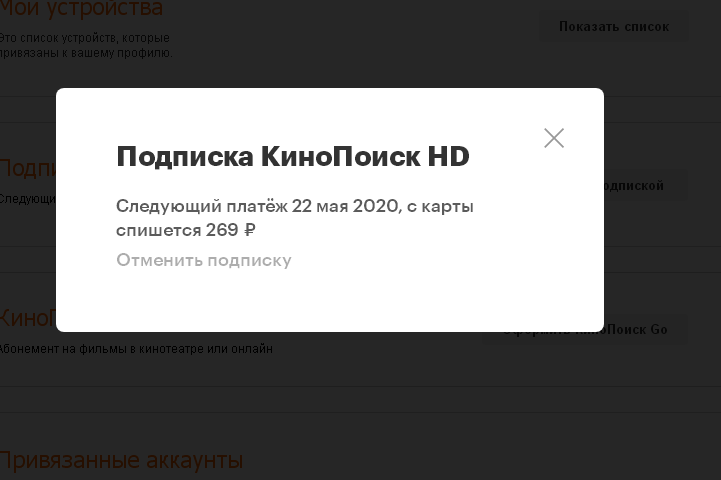721x480 pixels.
Task: Click the 269 ₽ amount text
Action: coord(230,230)
